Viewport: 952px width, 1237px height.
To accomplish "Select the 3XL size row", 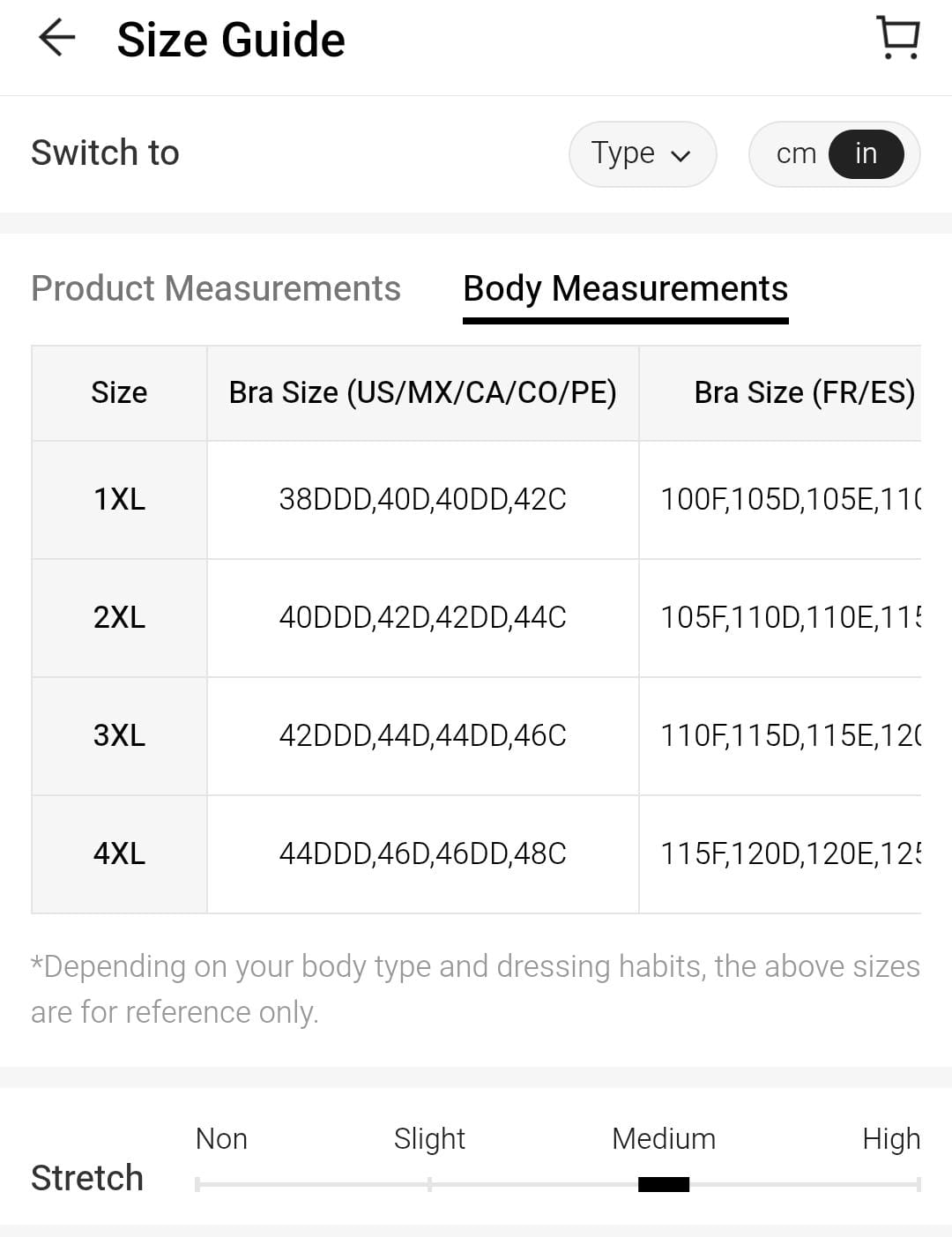I will 119,735.
